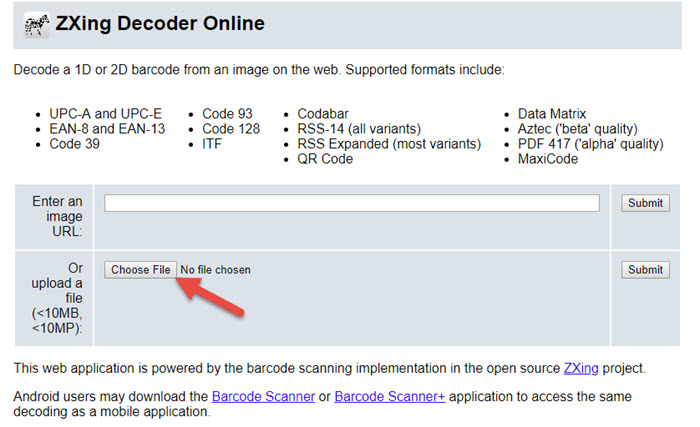
Task: Click the No file chosen label
Action: pos(215,270)
